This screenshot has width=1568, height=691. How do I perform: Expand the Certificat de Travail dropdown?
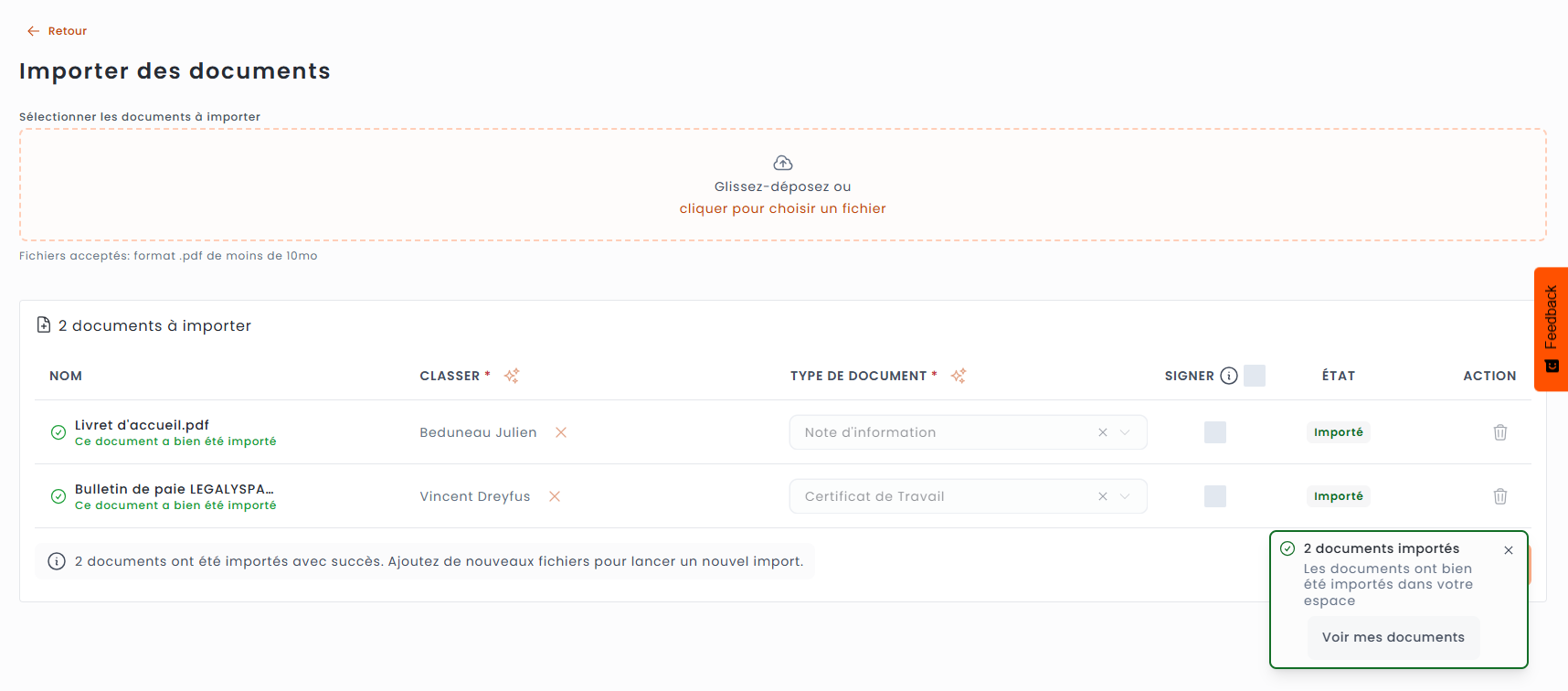pyautogui.click(x=1126, y=496)
